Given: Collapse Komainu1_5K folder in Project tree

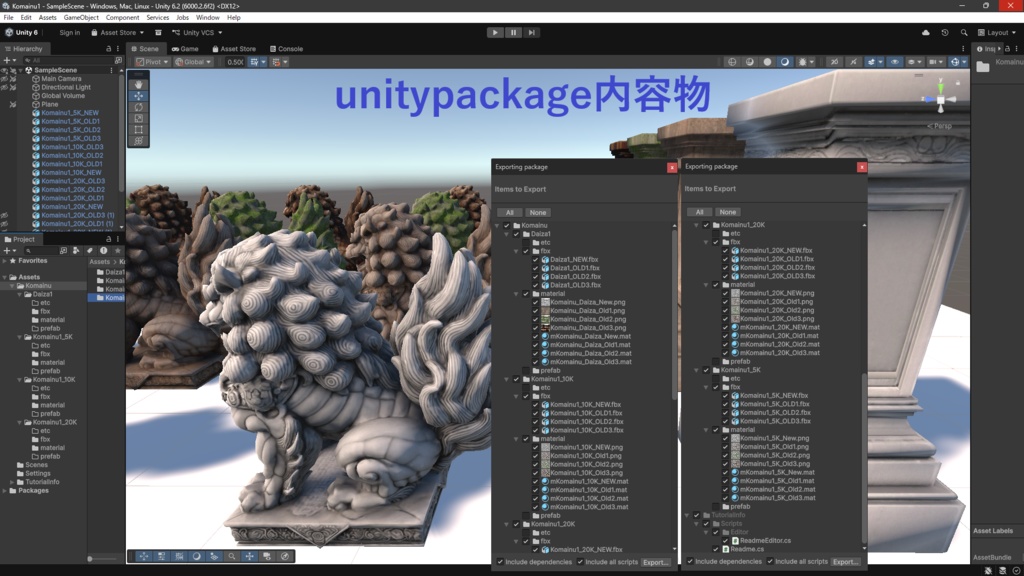Looking at the screenshot, I should pos(20,337).
